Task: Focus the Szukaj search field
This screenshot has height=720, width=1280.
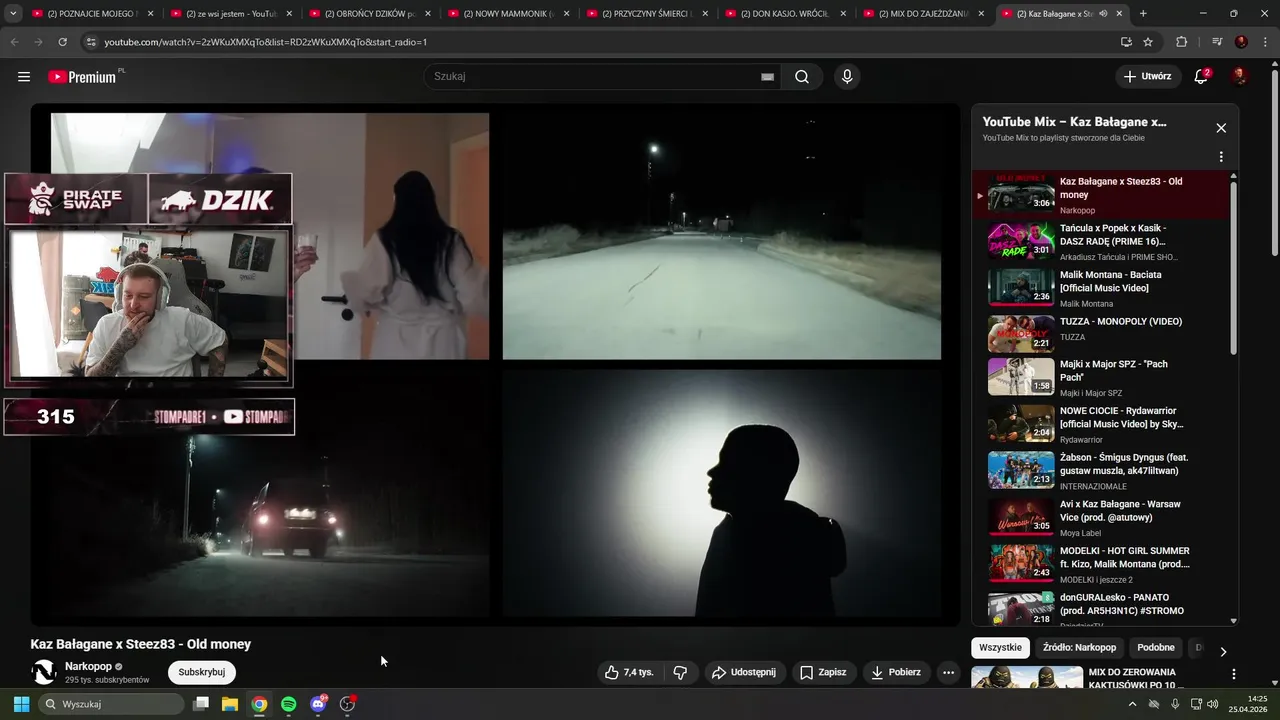Action: tap(595, 77)
